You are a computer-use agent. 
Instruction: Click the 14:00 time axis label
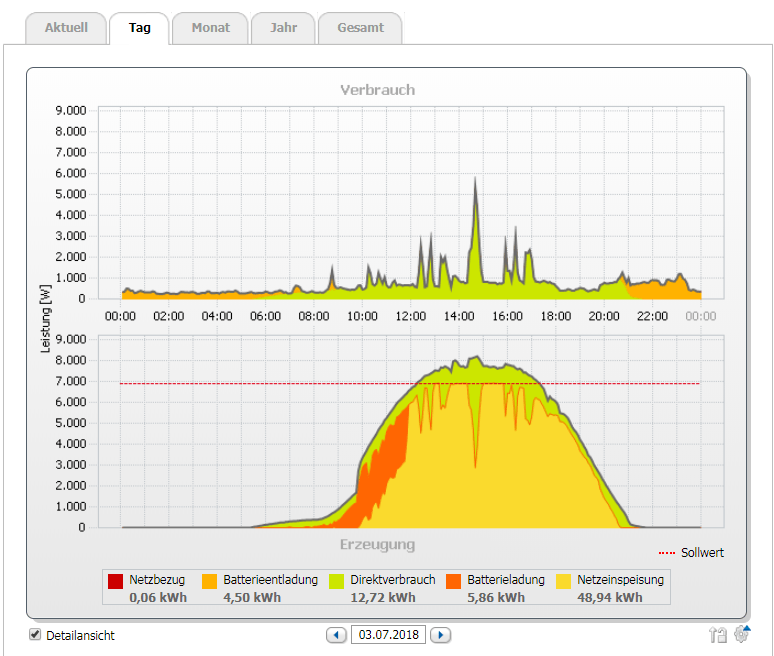pyautogui.click(x=459, y=316)
